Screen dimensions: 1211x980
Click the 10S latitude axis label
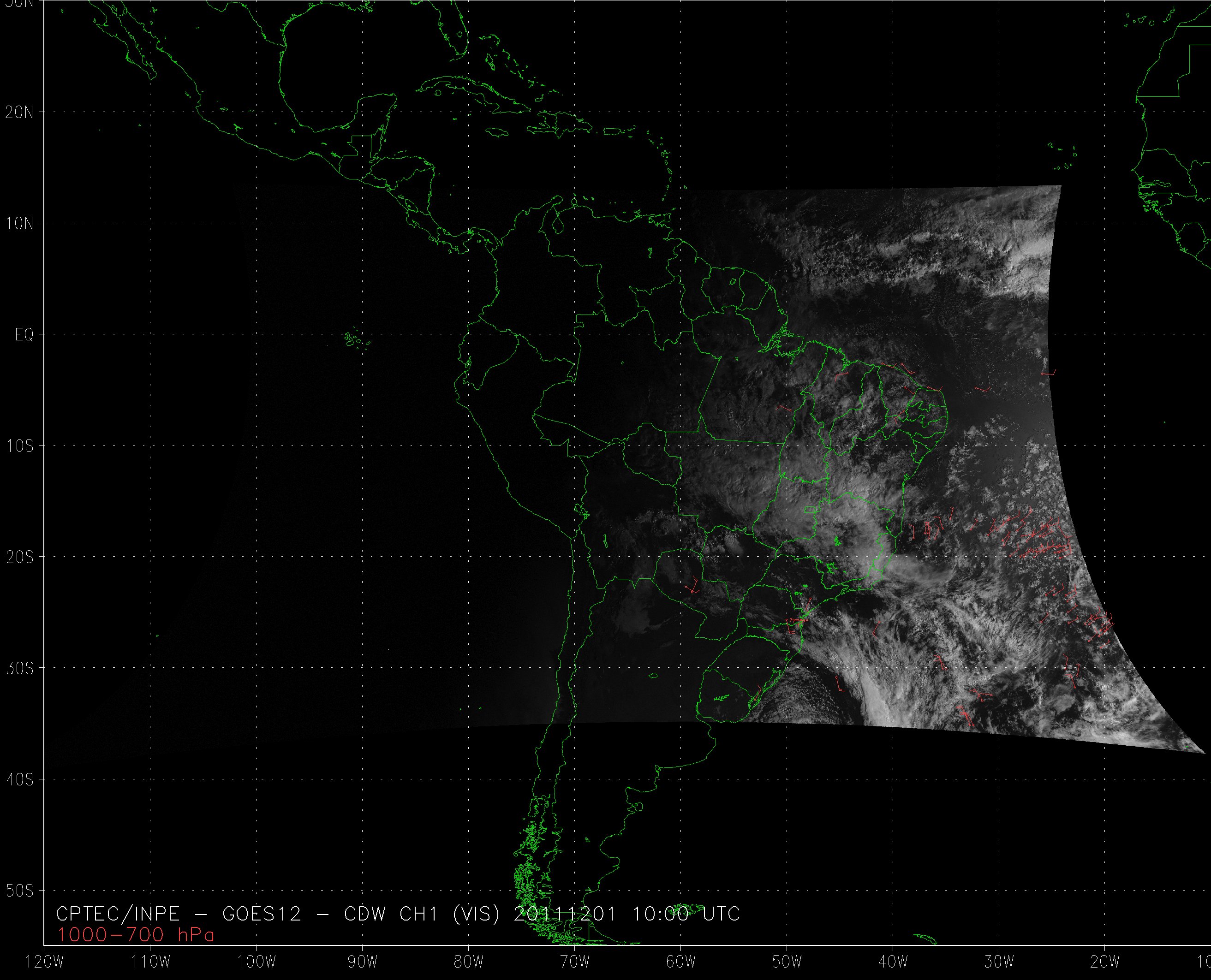pyautogui.click(x=19, y=446)
